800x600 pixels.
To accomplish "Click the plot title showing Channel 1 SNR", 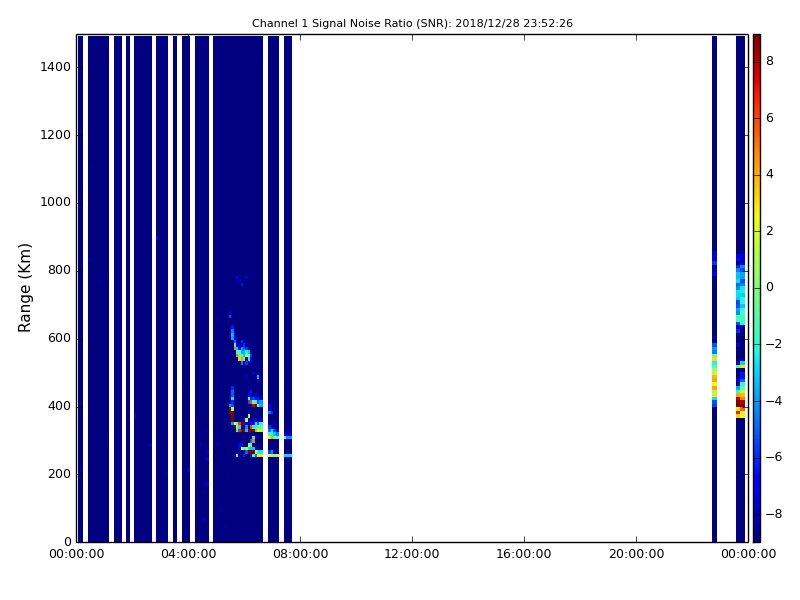I will (x=412, y=23).
